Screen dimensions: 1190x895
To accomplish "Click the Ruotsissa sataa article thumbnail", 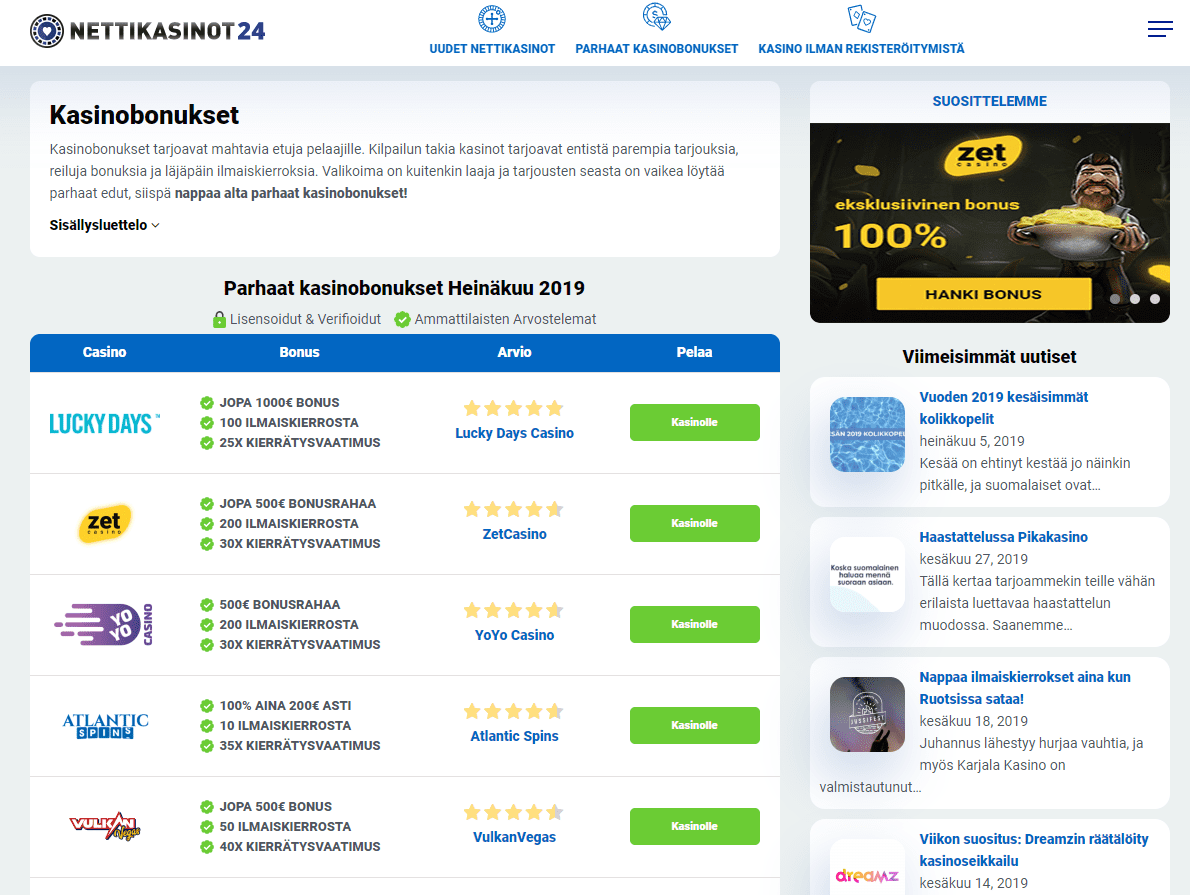I will (867, 714).
